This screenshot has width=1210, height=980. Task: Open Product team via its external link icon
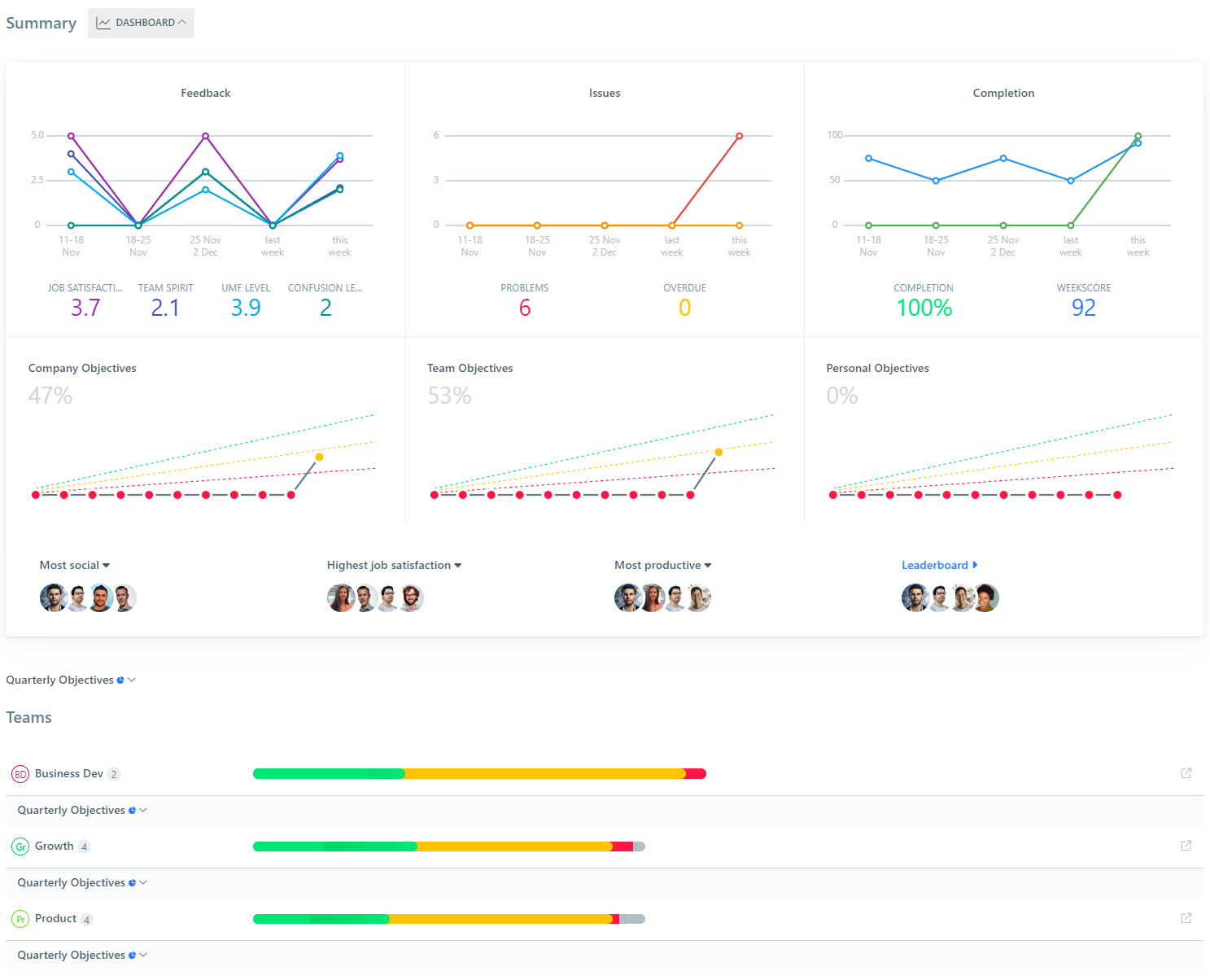pos(1186,918)
